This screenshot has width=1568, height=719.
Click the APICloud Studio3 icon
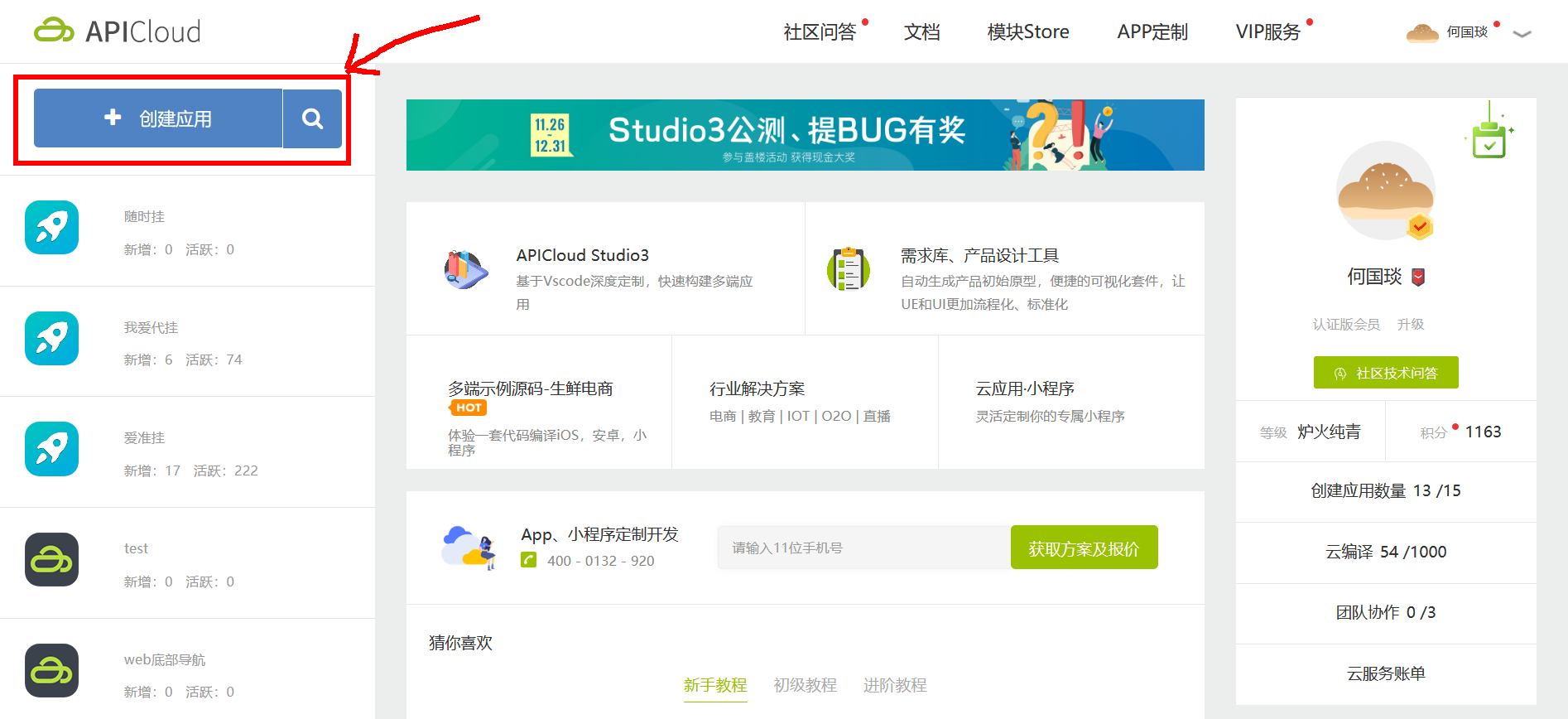point(465,269)
